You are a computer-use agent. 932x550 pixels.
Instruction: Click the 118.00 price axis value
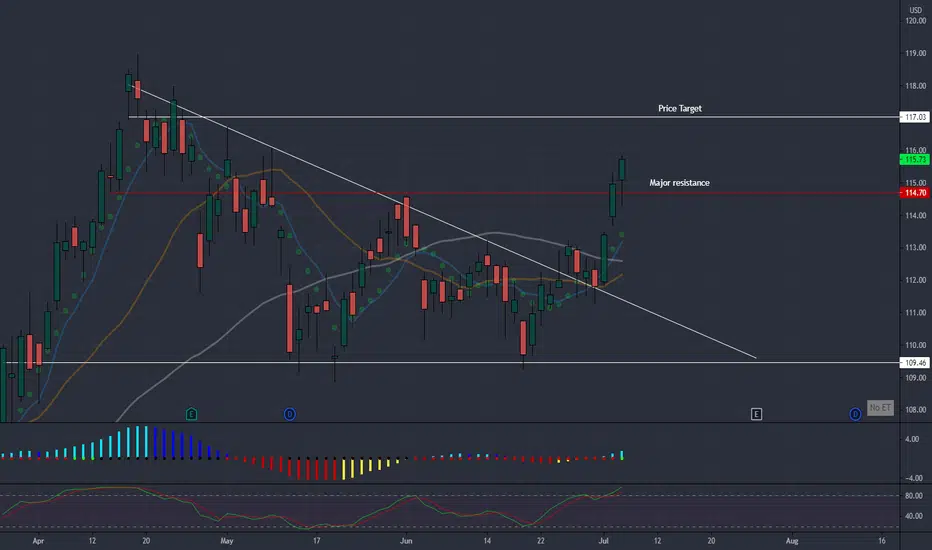tap(915, 86)
